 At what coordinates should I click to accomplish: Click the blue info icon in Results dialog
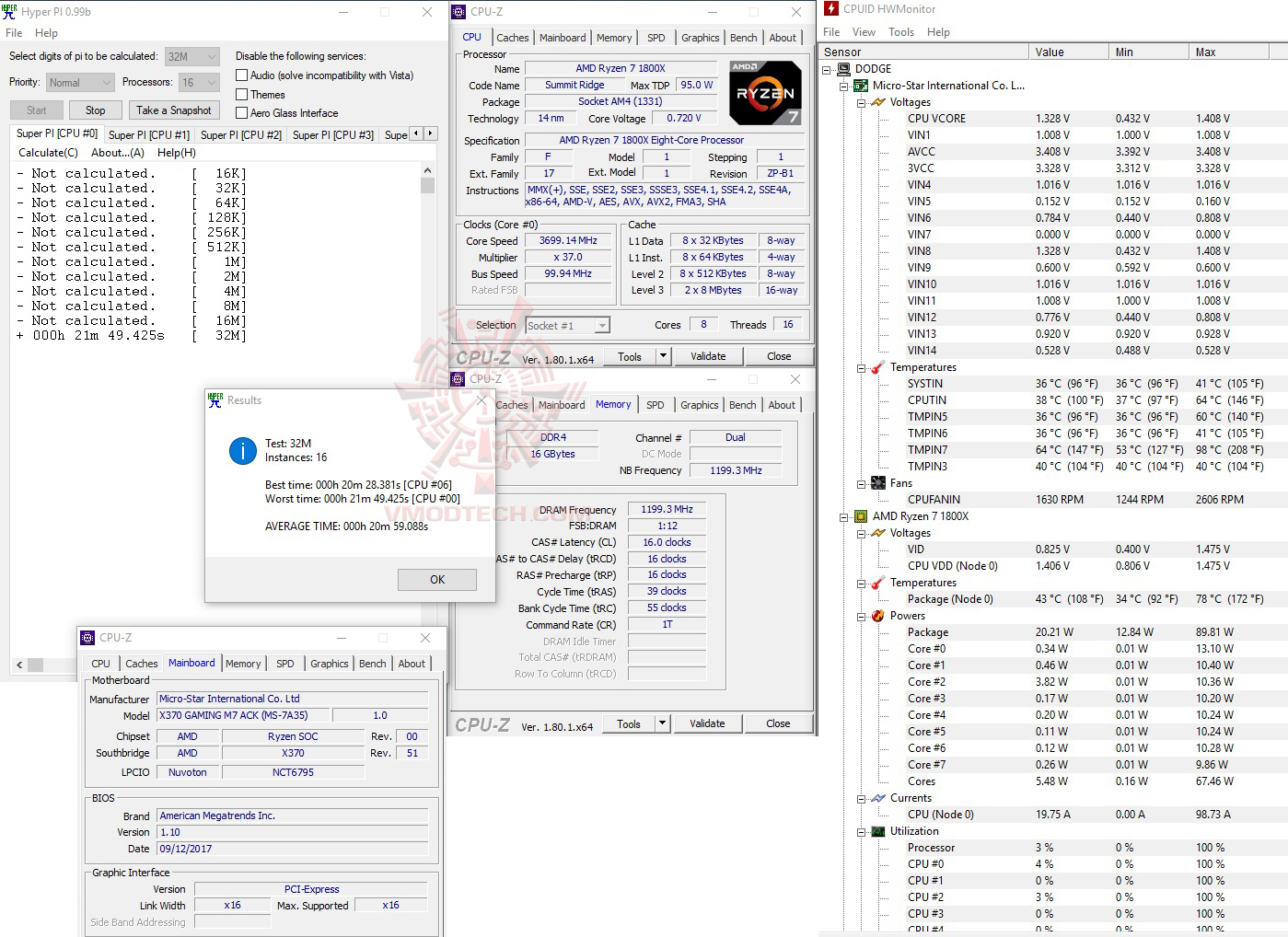tap(242, 450)
